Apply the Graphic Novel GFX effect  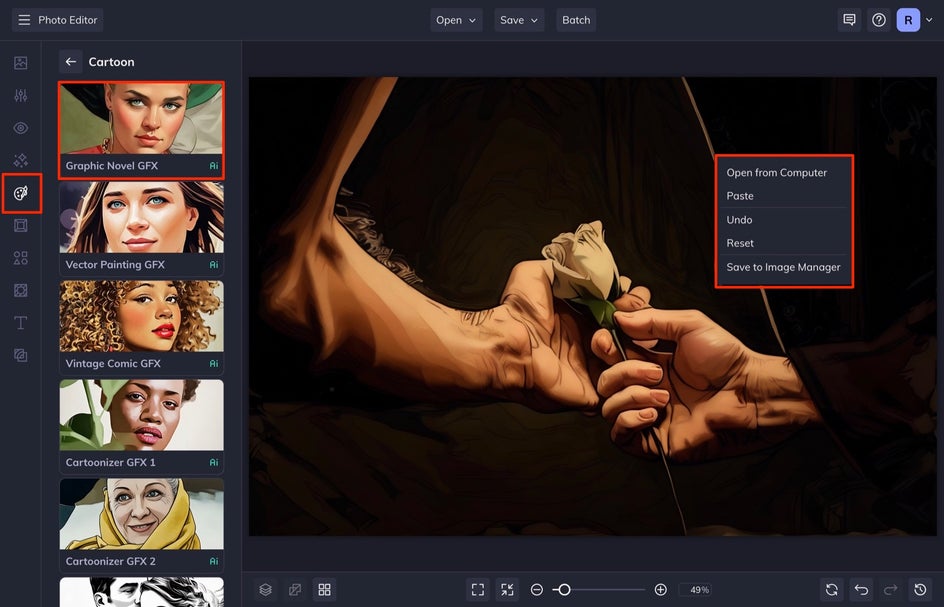pyautogui.click(x=141, y=130)
